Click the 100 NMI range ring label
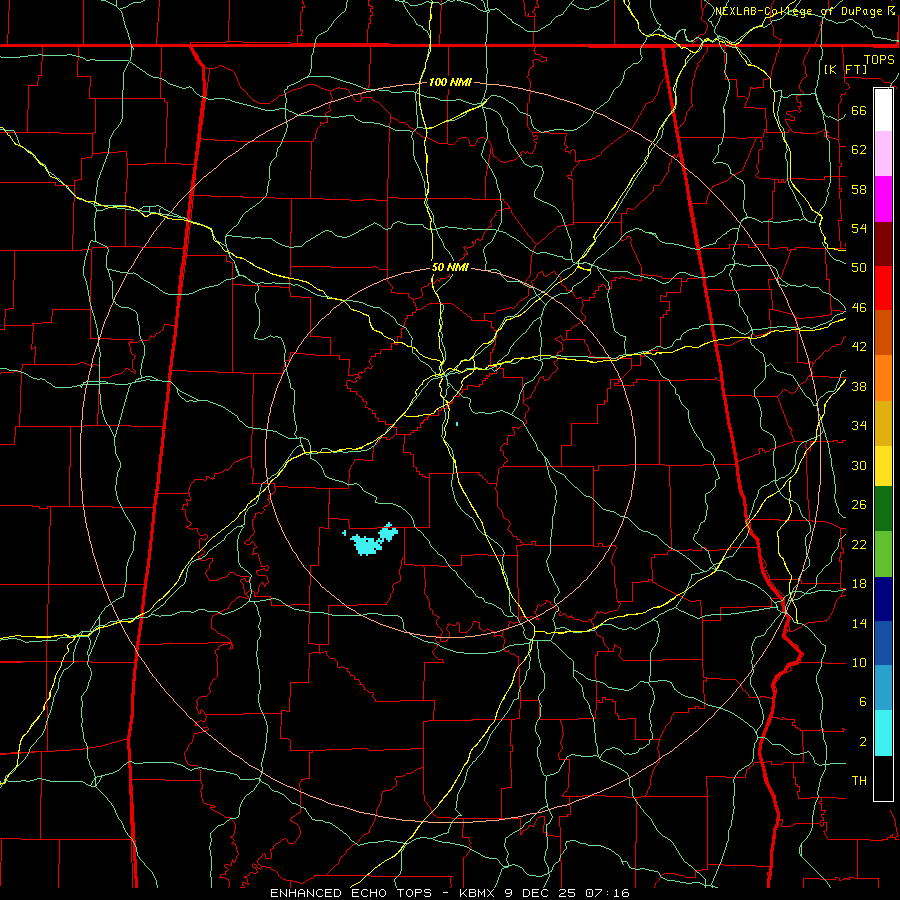Viewport: 900px width, 900px height. [x=450, y=82]
